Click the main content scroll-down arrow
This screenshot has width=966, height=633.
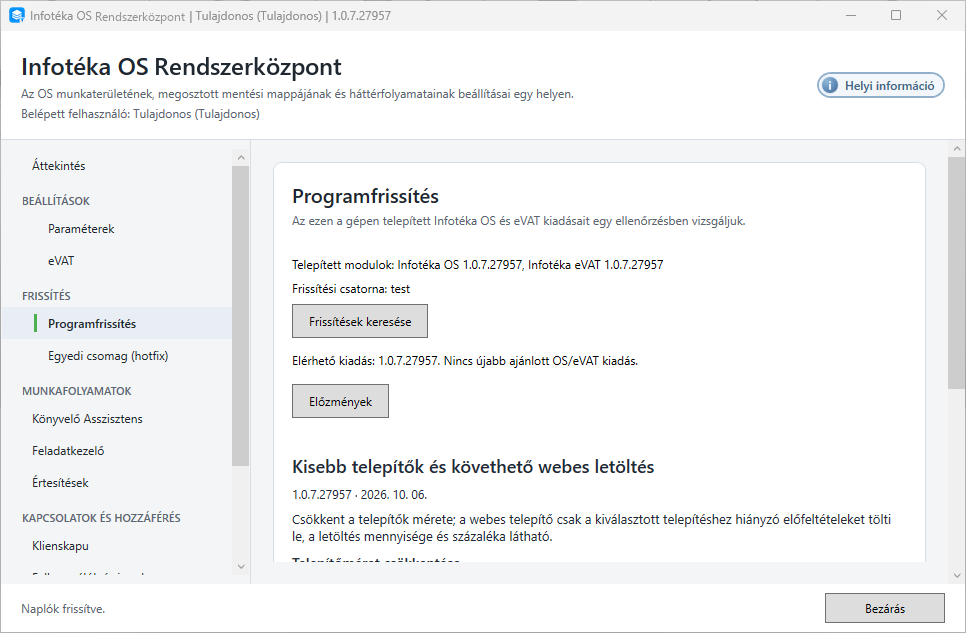[957, 575]
